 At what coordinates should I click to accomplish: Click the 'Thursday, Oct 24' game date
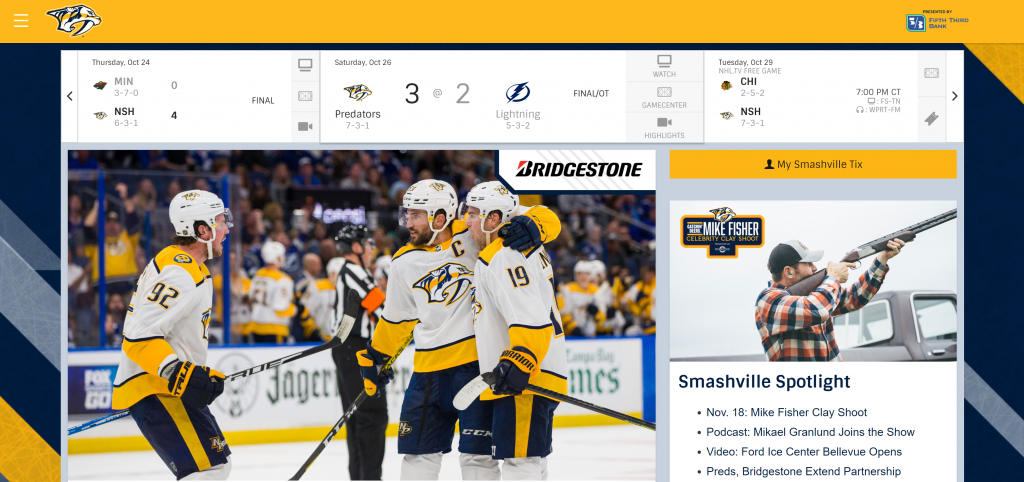coord(121,63)
